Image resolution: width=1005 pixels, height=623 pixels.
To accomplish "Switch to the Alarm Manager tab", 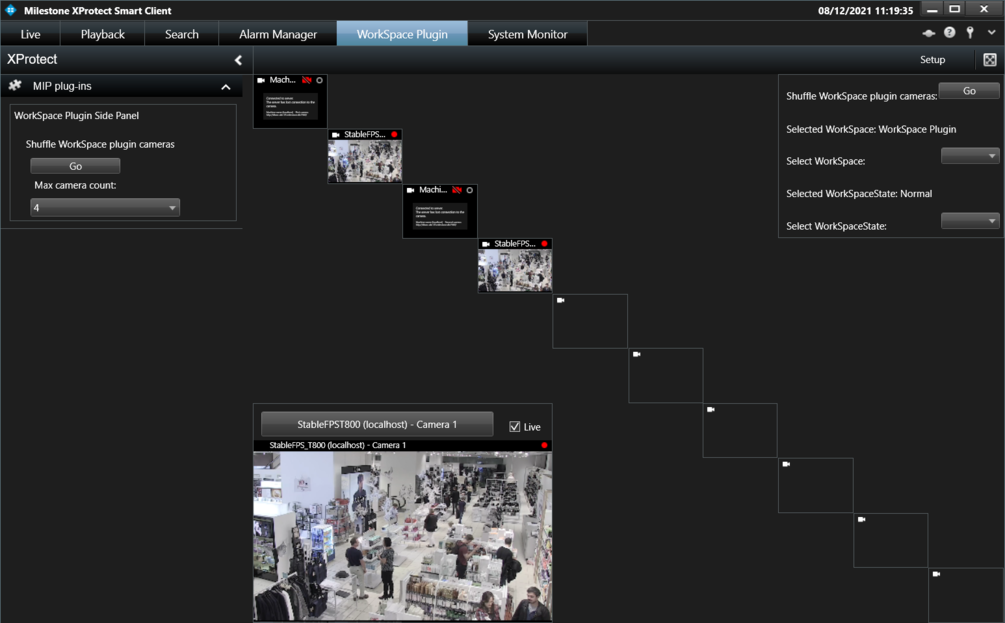I will (278, 34).
